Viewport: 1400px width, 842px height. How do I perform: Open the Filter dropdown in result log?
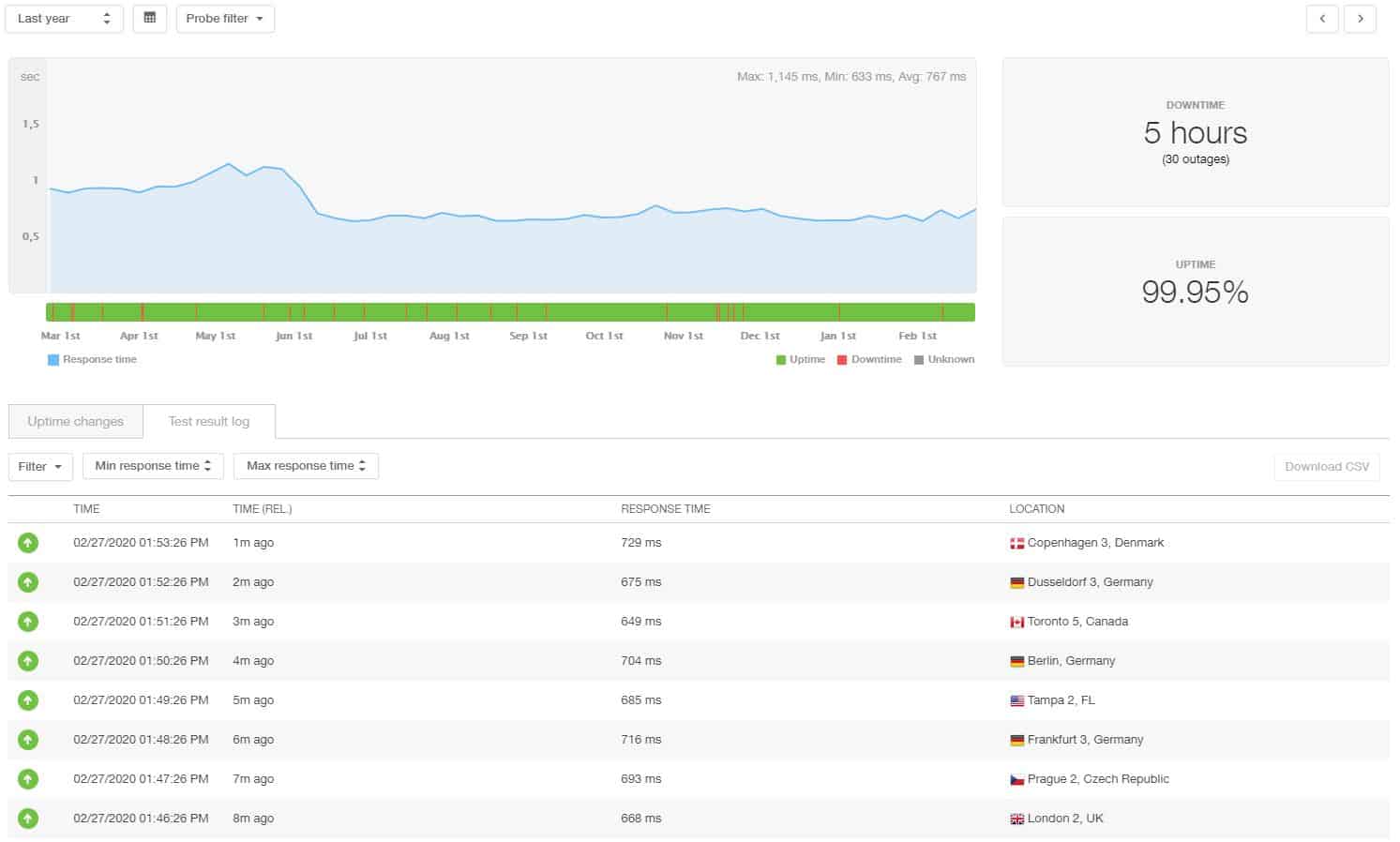40,466
